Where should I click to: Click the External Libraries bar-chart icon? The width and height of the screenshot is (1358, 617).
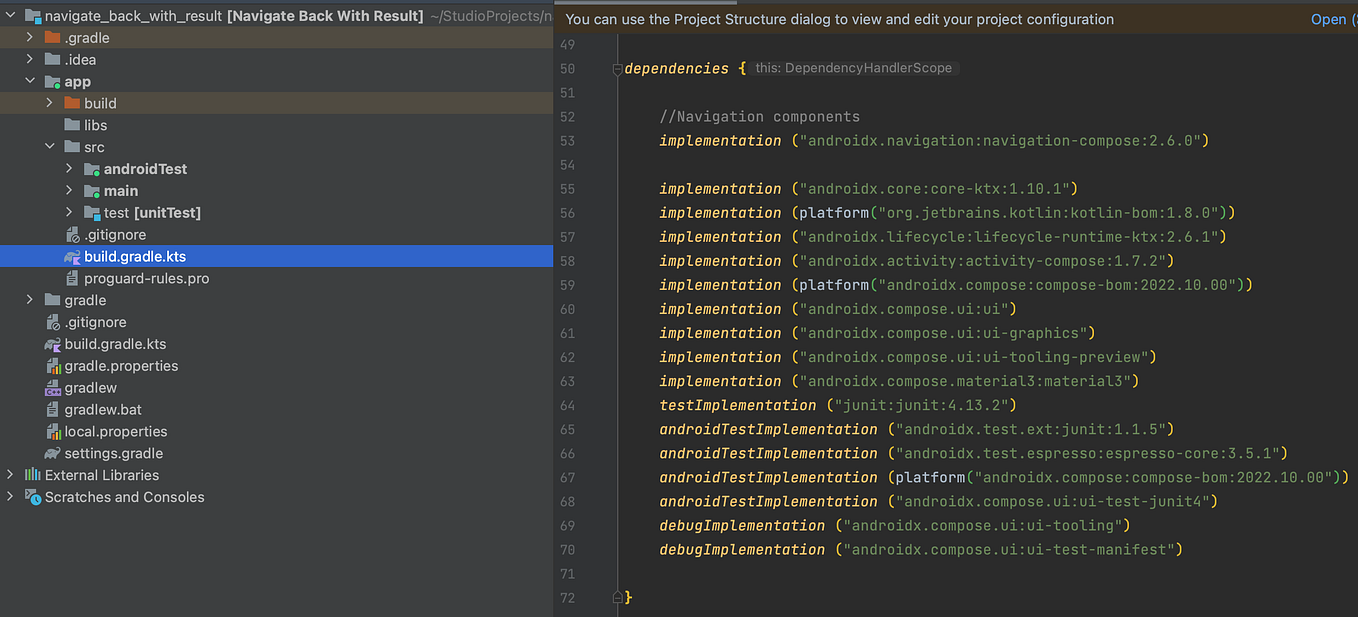(x=33, y=475)
